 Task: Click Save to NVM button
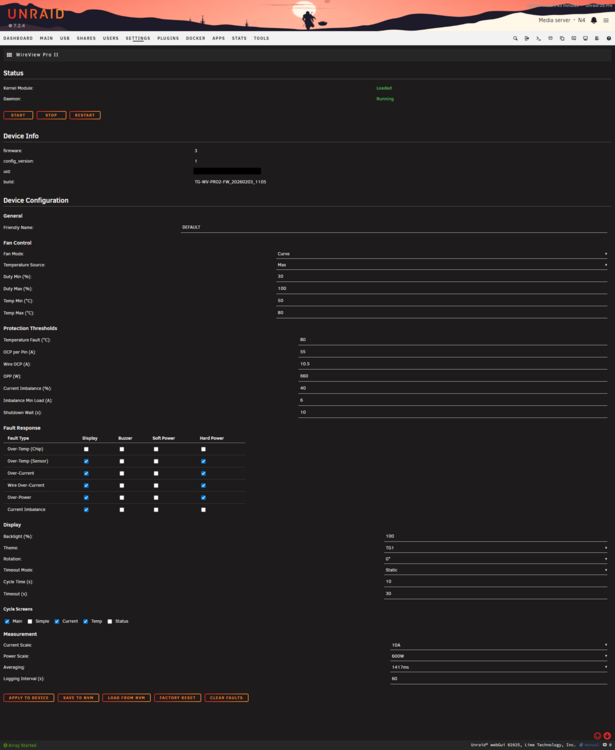(x=78, y=698)
